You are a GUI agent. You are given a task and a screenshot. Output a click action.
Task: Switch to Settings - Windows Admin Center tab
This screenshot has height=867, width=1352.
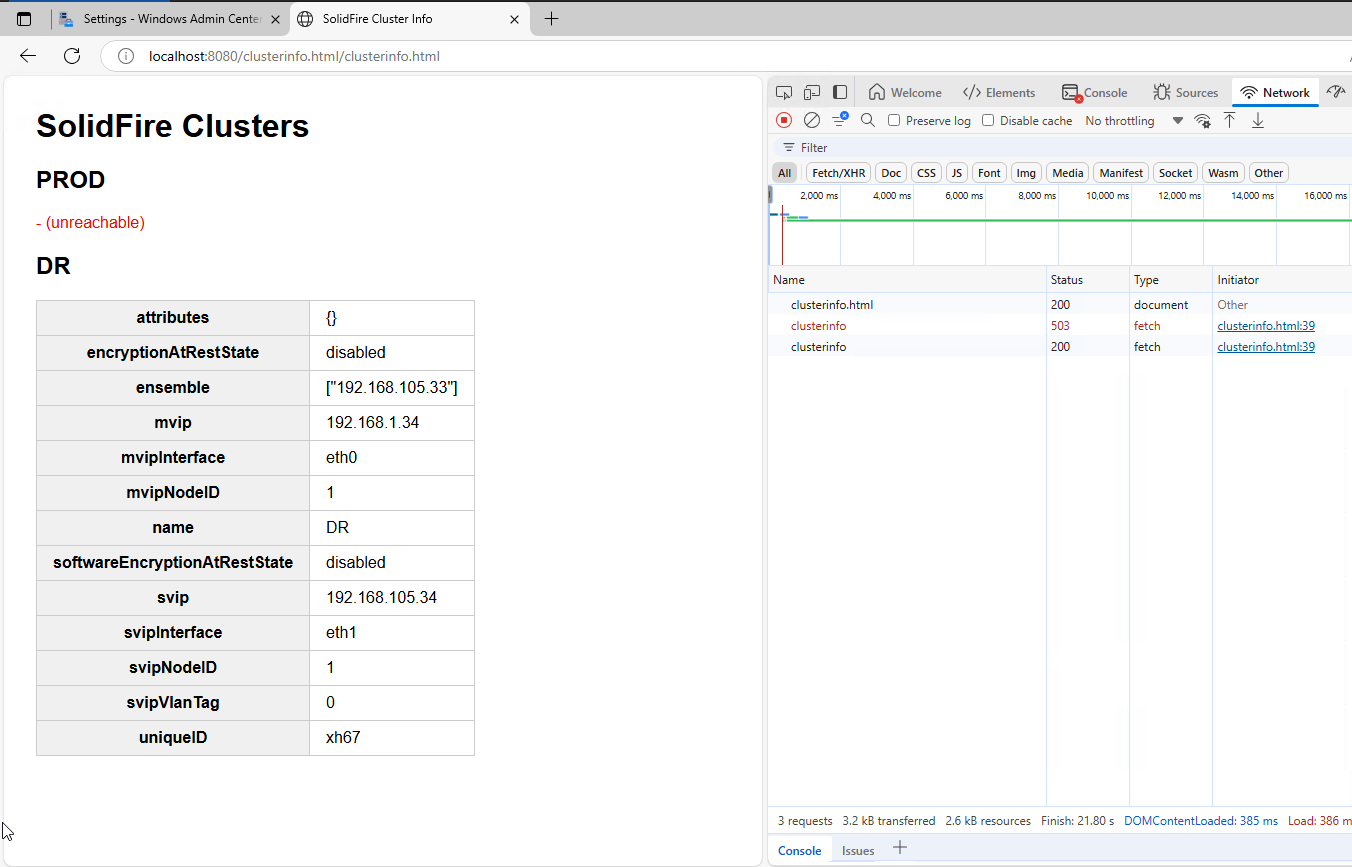pos(170,19)
